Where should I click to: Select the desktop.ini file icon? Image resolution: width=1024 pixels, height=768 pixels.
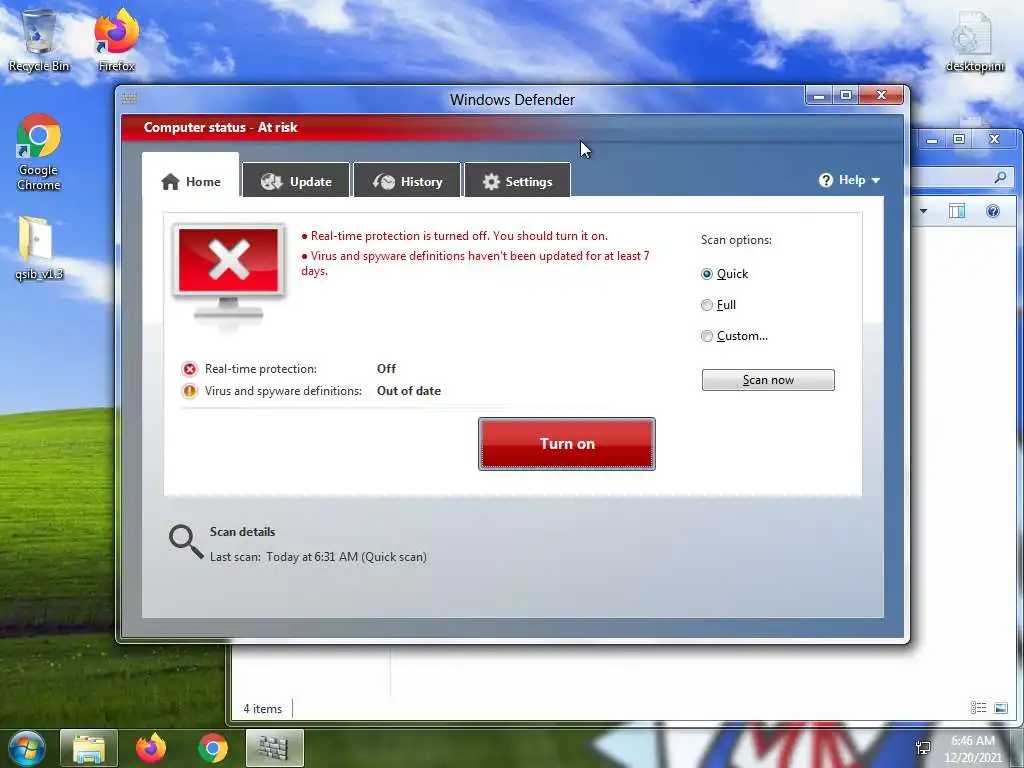974,42
